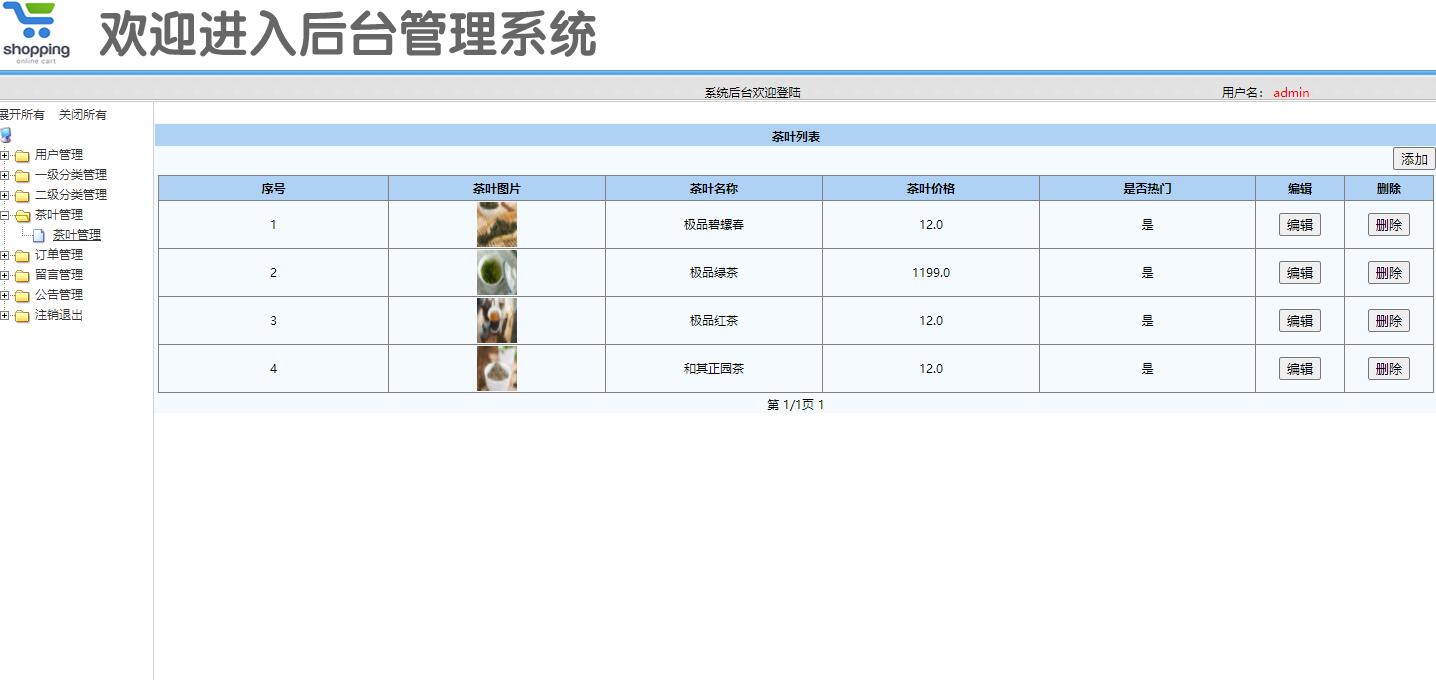Open the 茶叶管理 sub-item in sidebar

click(77, 234)
